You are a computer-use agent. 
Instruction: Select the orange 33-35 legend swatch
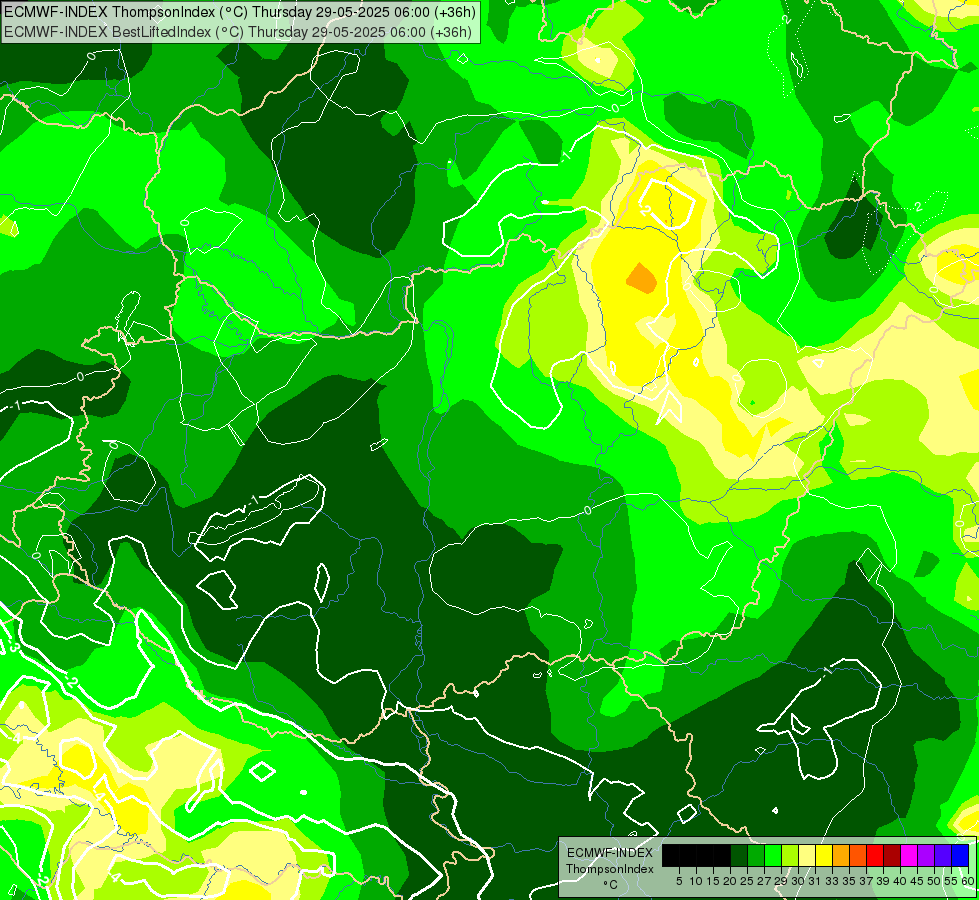tap(841, 855)
